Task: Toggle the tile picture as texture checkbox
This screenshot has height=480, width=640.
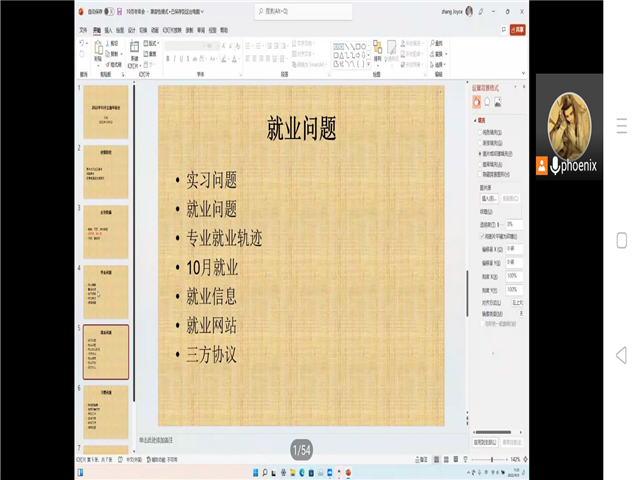Action: point(481,236)
